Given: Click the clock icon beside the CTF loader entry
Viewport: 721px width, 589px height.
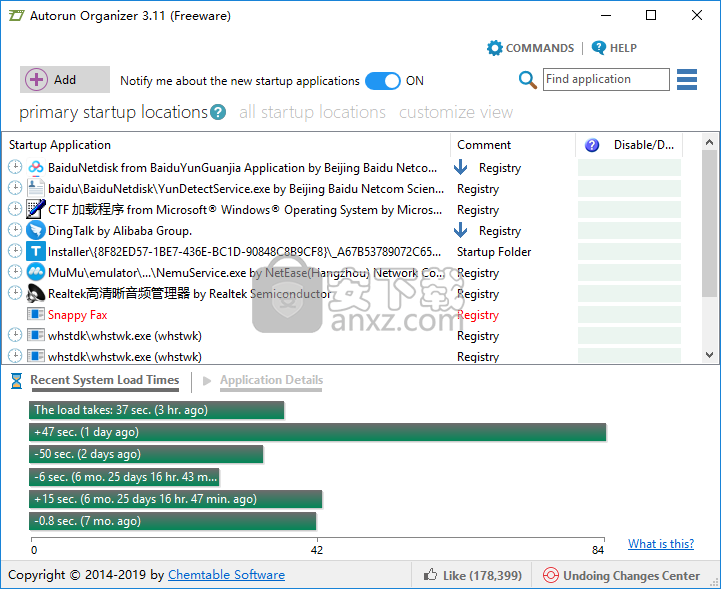Looking at the screenshot, I should click(15, 210).
